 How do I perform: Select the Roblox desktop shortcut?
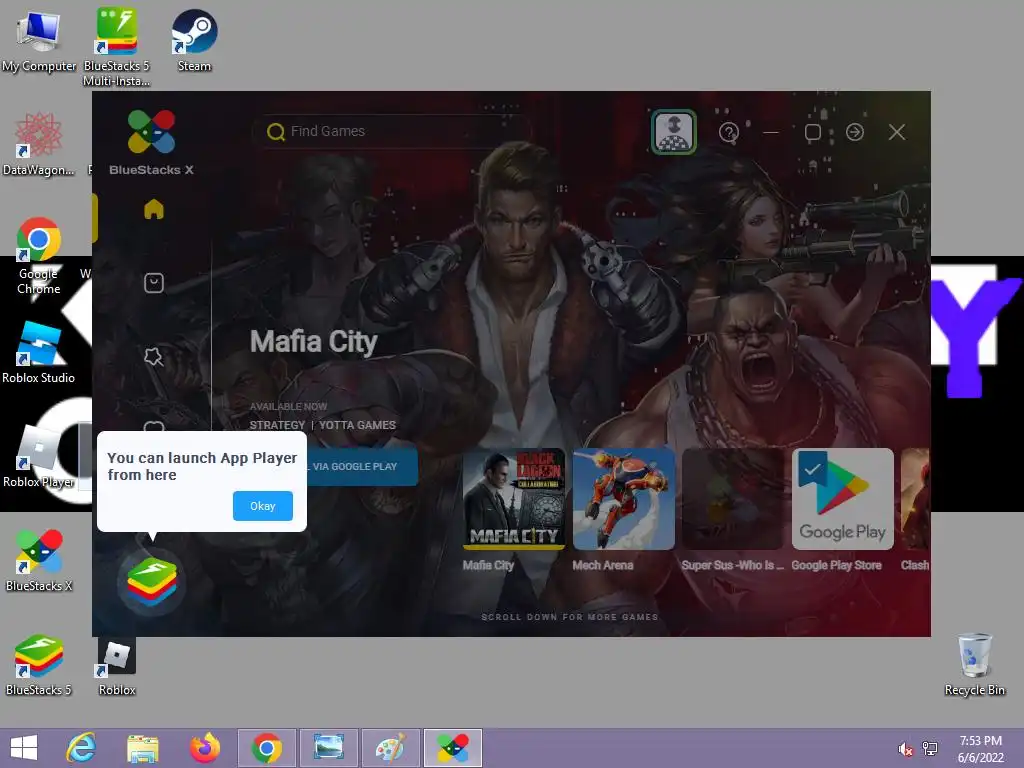tap(117, 665)
